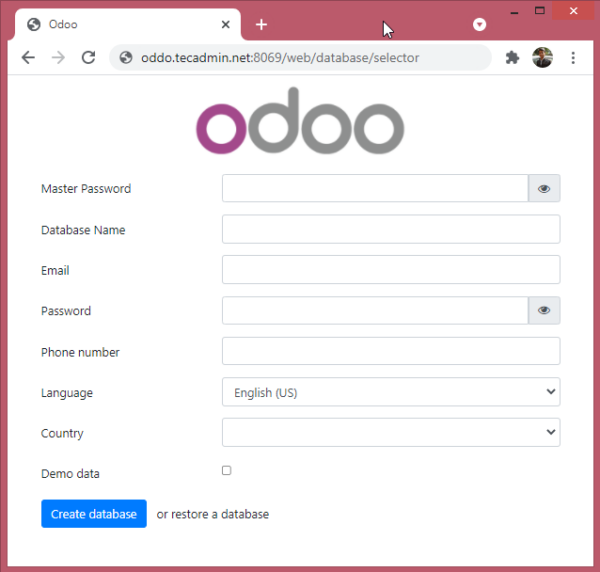Follow the restore a database link
Image resolution: width=600 pixels, height=572 pixels.
click(220, 514)
